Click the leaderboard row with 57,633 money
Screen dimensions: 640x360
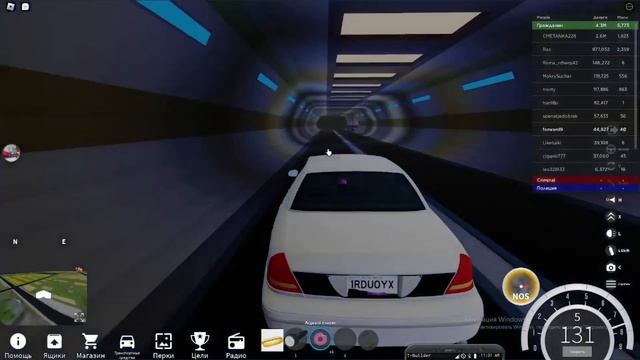584,116
